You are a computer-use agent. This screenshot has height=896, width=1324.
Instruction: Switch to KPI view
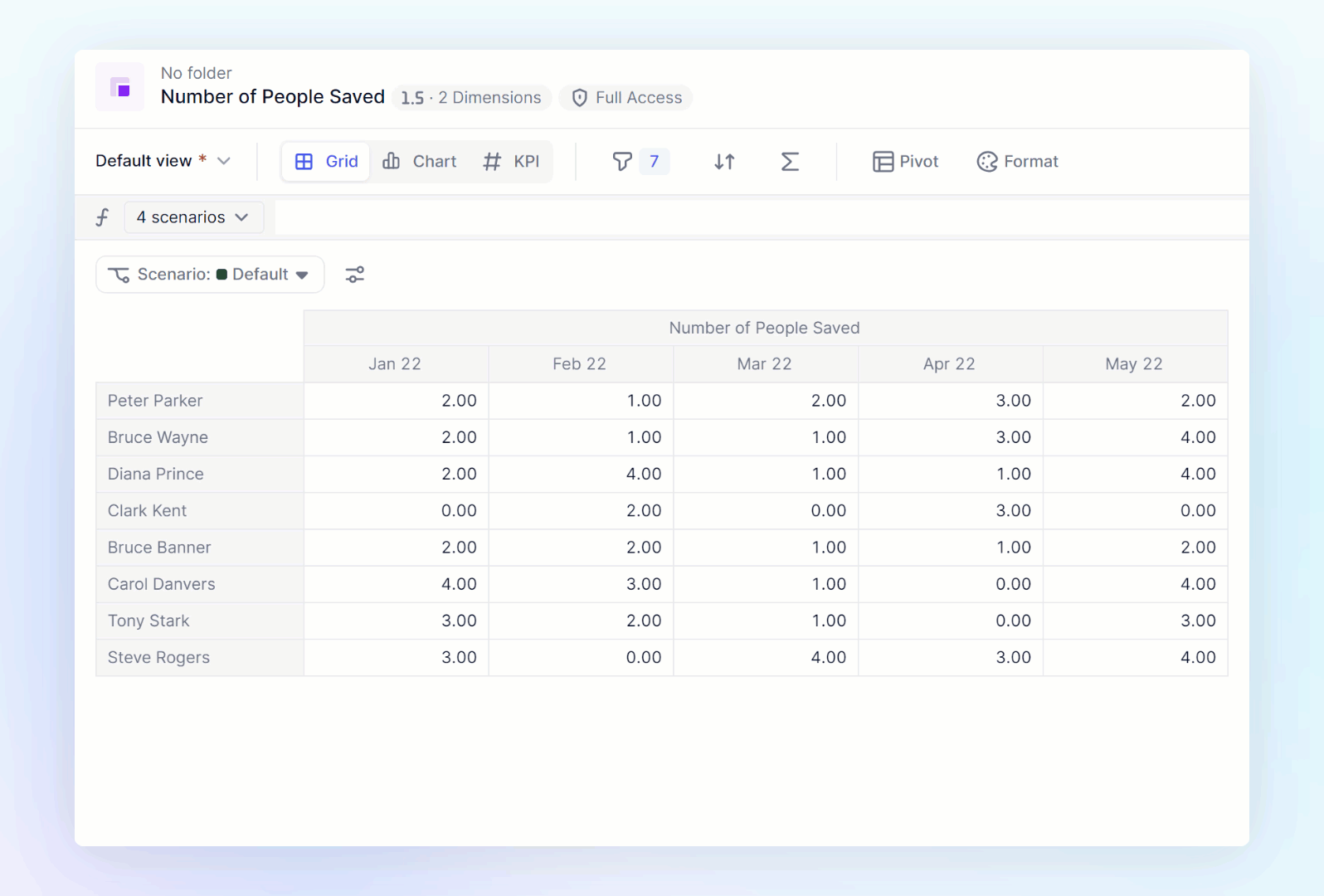tap(511, 161)
